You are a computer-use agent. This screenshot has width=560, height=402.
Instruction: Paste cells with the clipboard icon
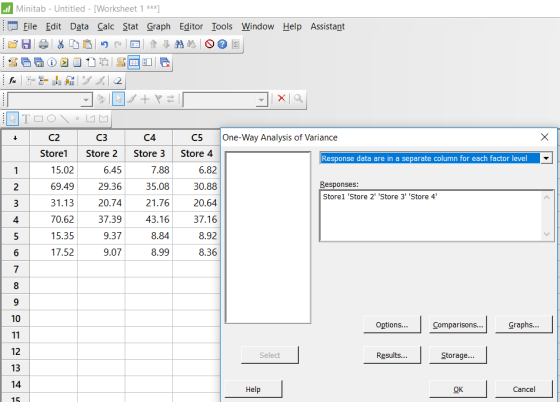click(x=88, y=44)
